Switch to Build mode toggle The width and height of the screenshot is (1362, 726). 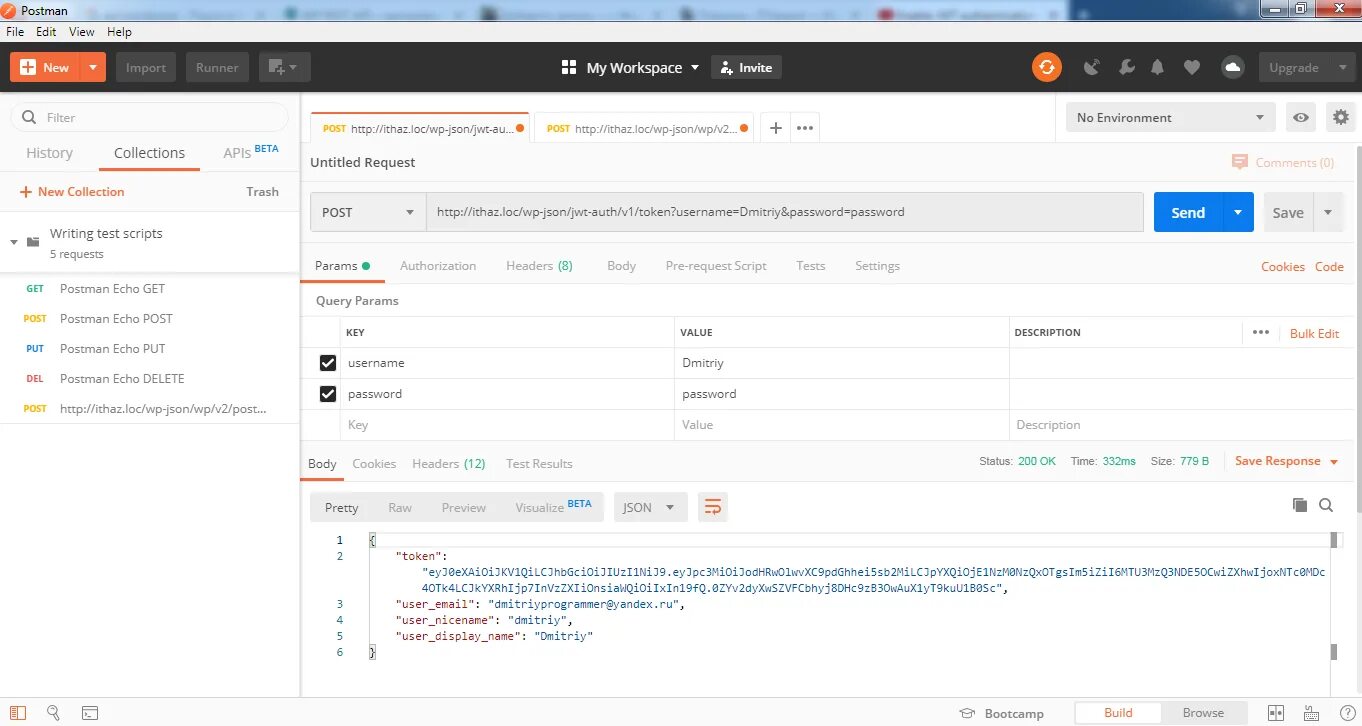(x=1118, y=713)
